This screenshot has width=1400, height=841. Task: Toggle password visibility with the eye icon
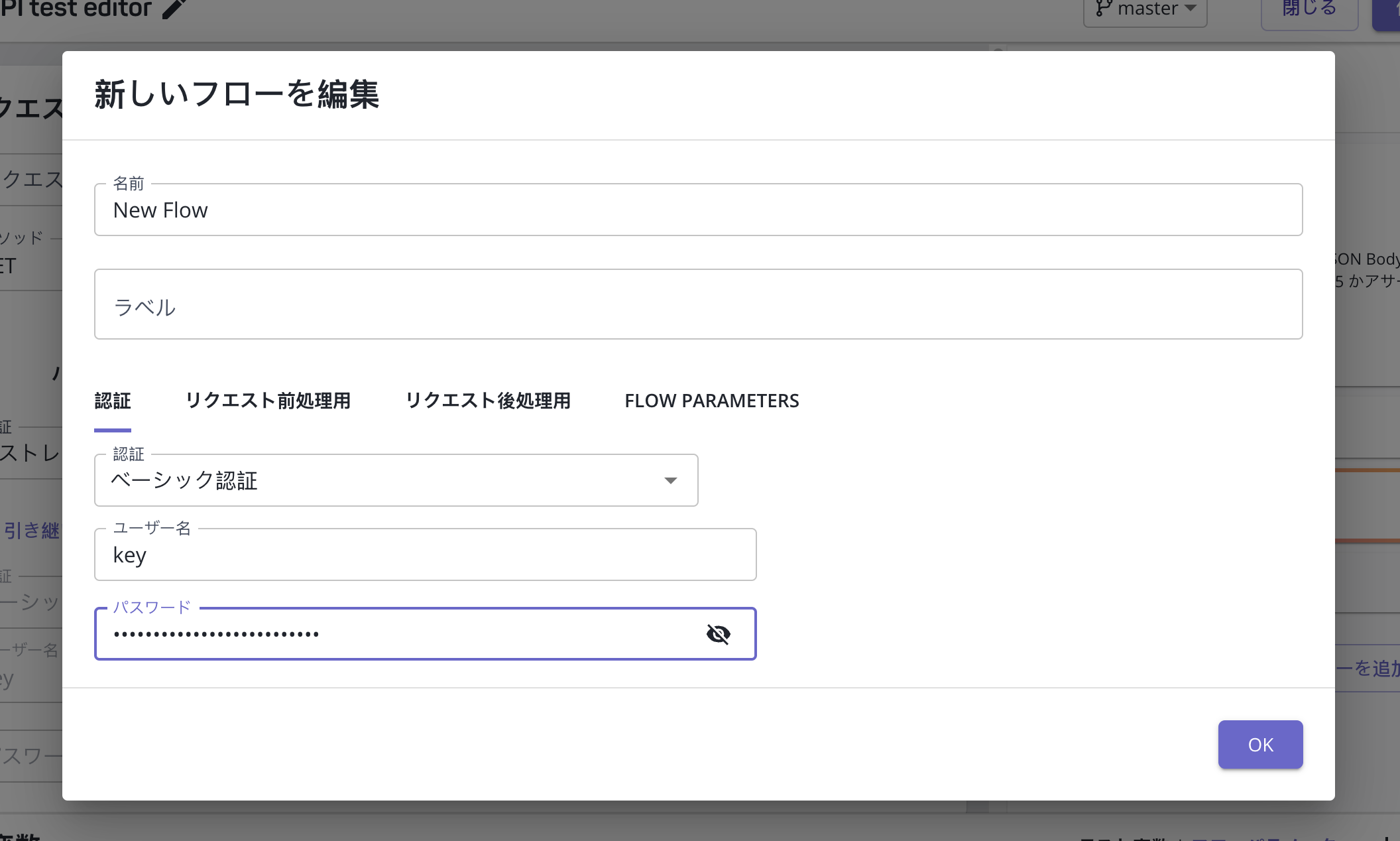tap(718, 634)
